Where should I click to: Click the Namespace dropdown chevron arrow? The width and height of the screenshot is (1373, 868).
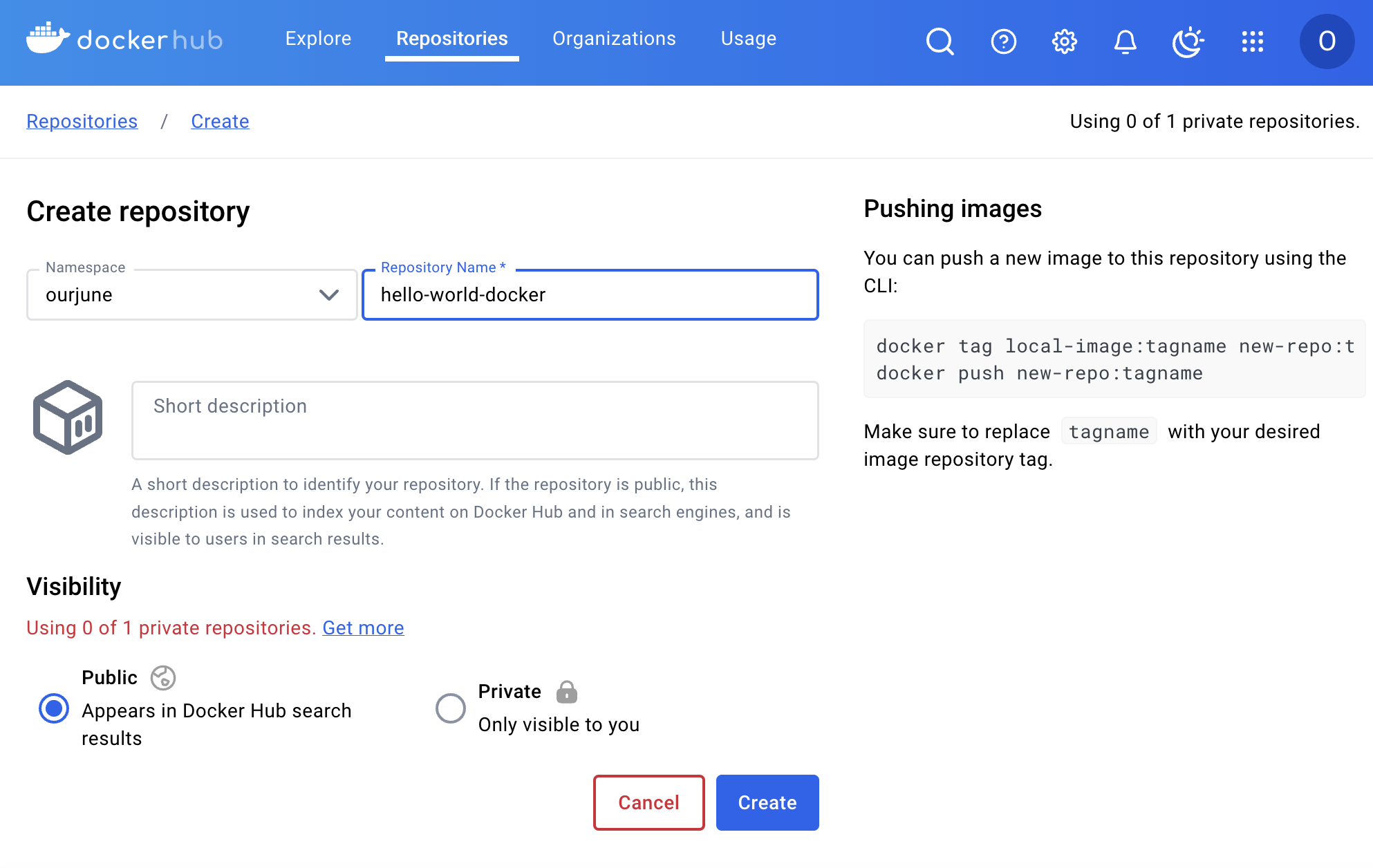pyautogui.click(x=329, y=295)
